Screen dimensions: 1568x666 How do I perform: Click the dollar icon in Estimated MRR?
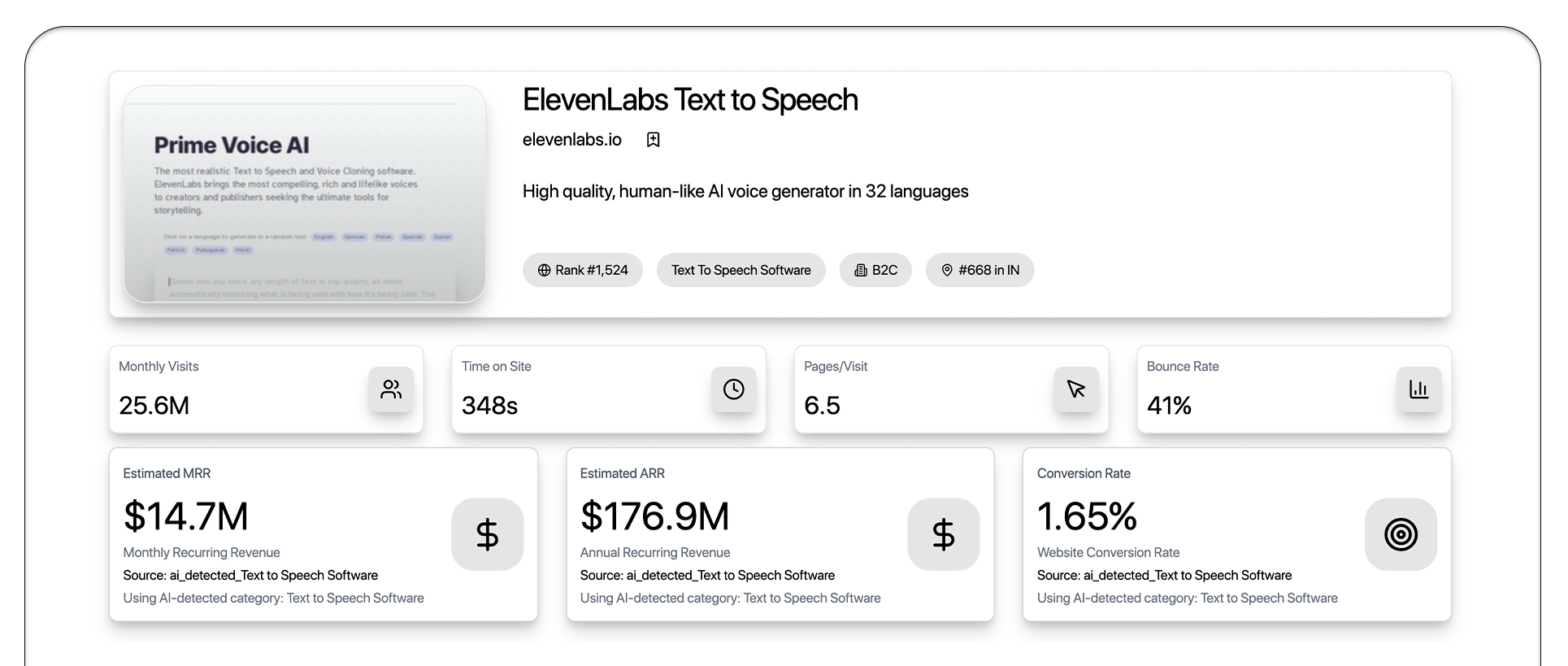(487, 534)
